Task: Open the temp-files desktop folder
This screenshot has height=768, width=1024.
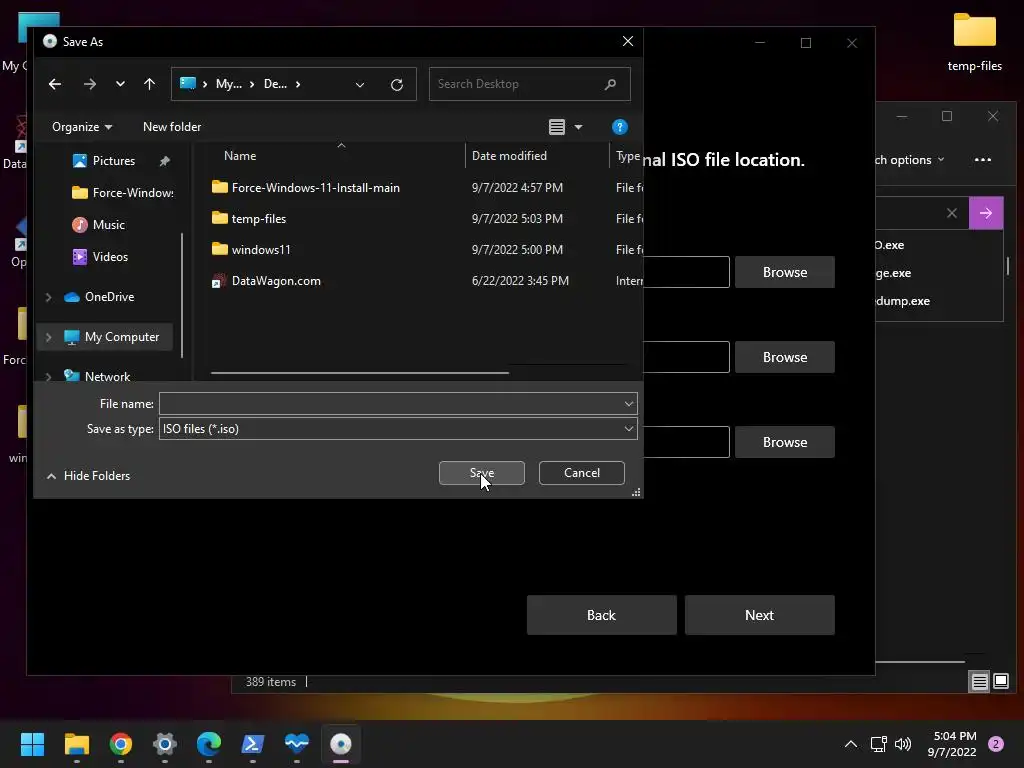Action: click(974, 42)
